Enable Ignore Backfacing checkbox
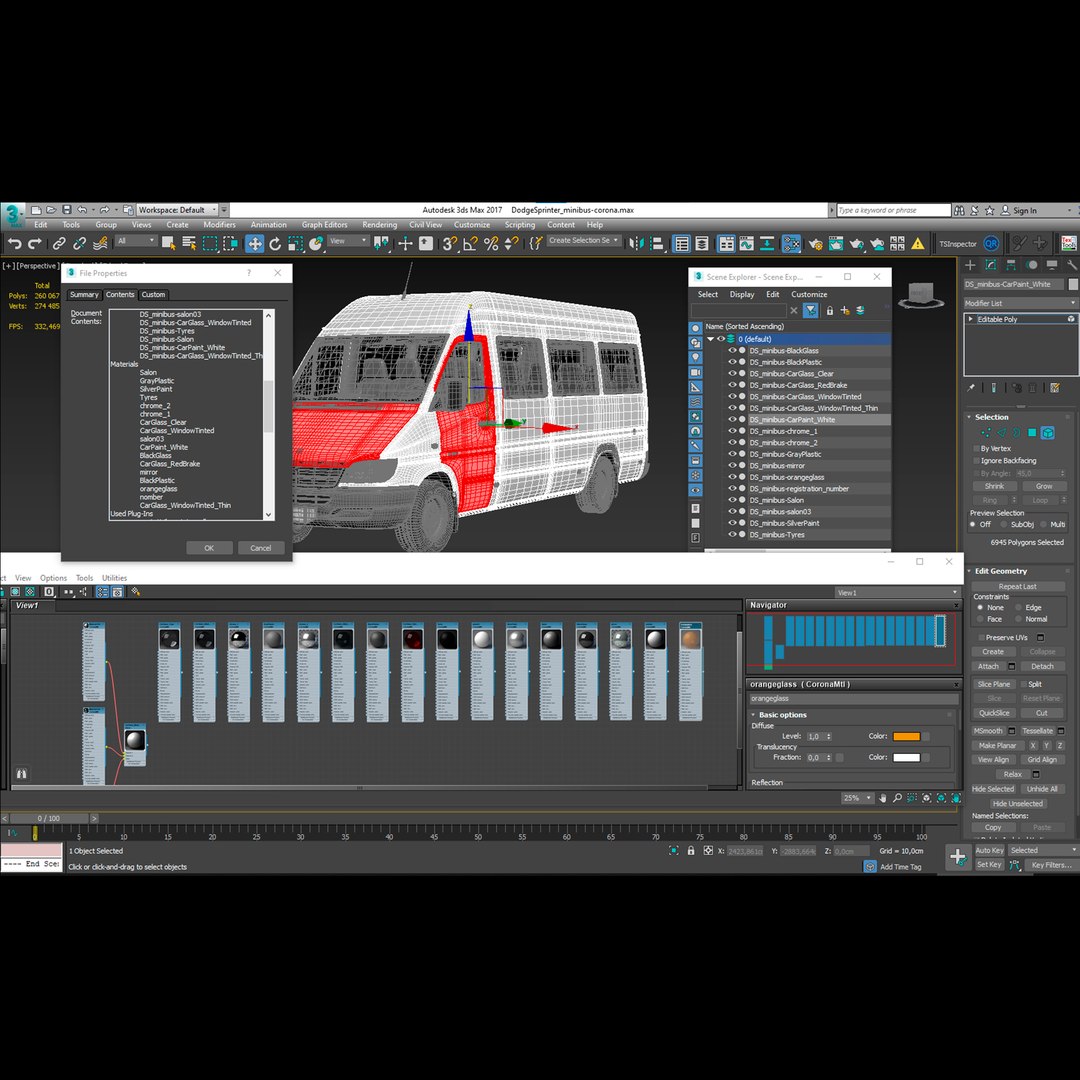Viewport: 1080px width, 1080px height. tap(977, 461)
